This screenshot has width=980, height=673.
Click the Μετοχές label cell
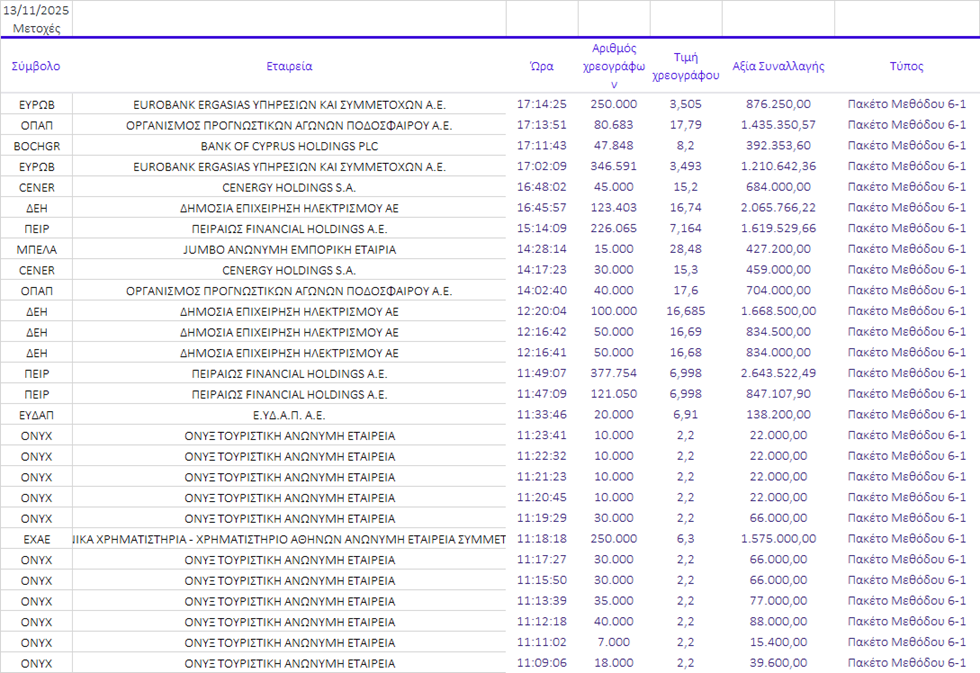[x=36, y=28]
